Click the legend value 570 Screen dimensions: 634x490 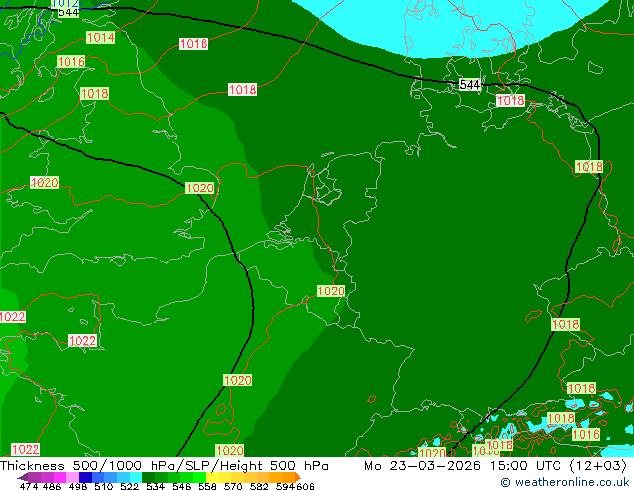click(233, 486)
